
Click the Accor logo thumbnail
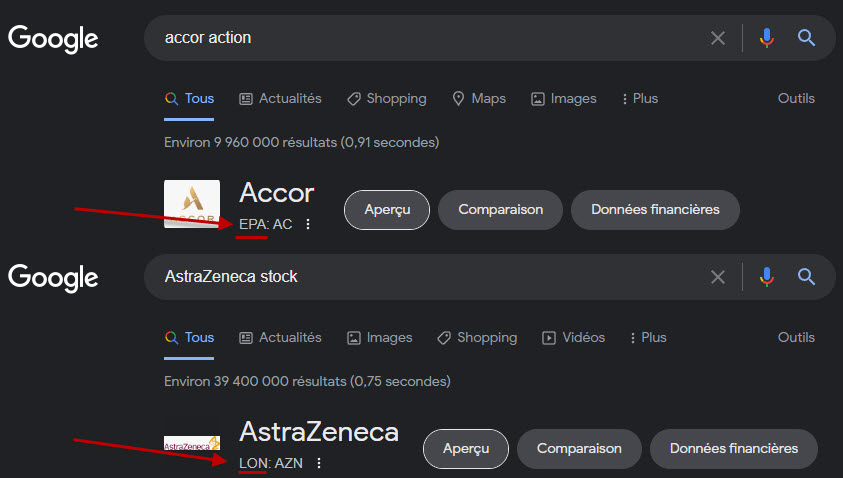(x=192, y=204)
